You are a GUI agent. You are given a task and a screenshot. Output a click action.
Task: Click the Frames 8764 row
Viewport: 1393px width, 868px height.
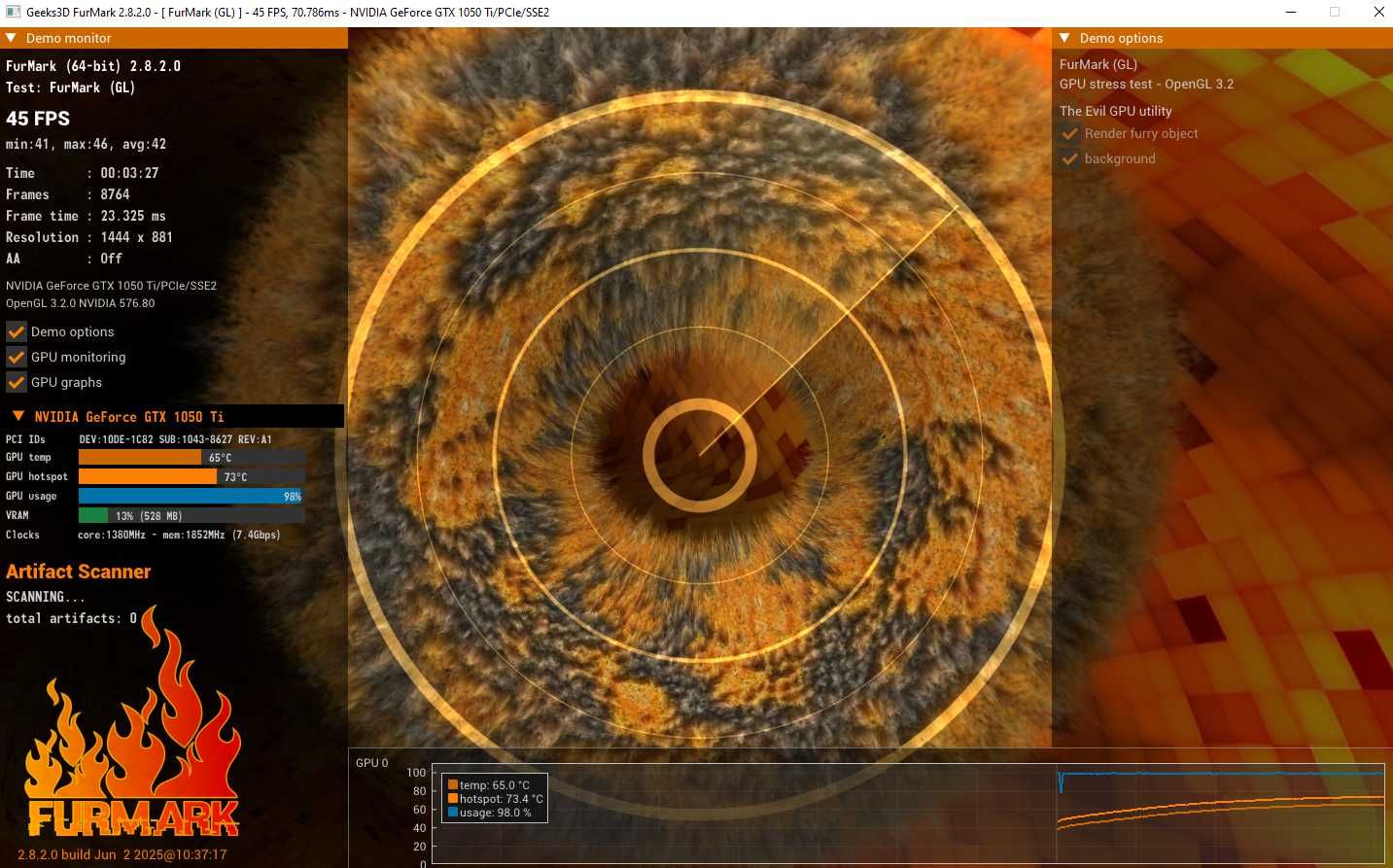coord(68,194)
